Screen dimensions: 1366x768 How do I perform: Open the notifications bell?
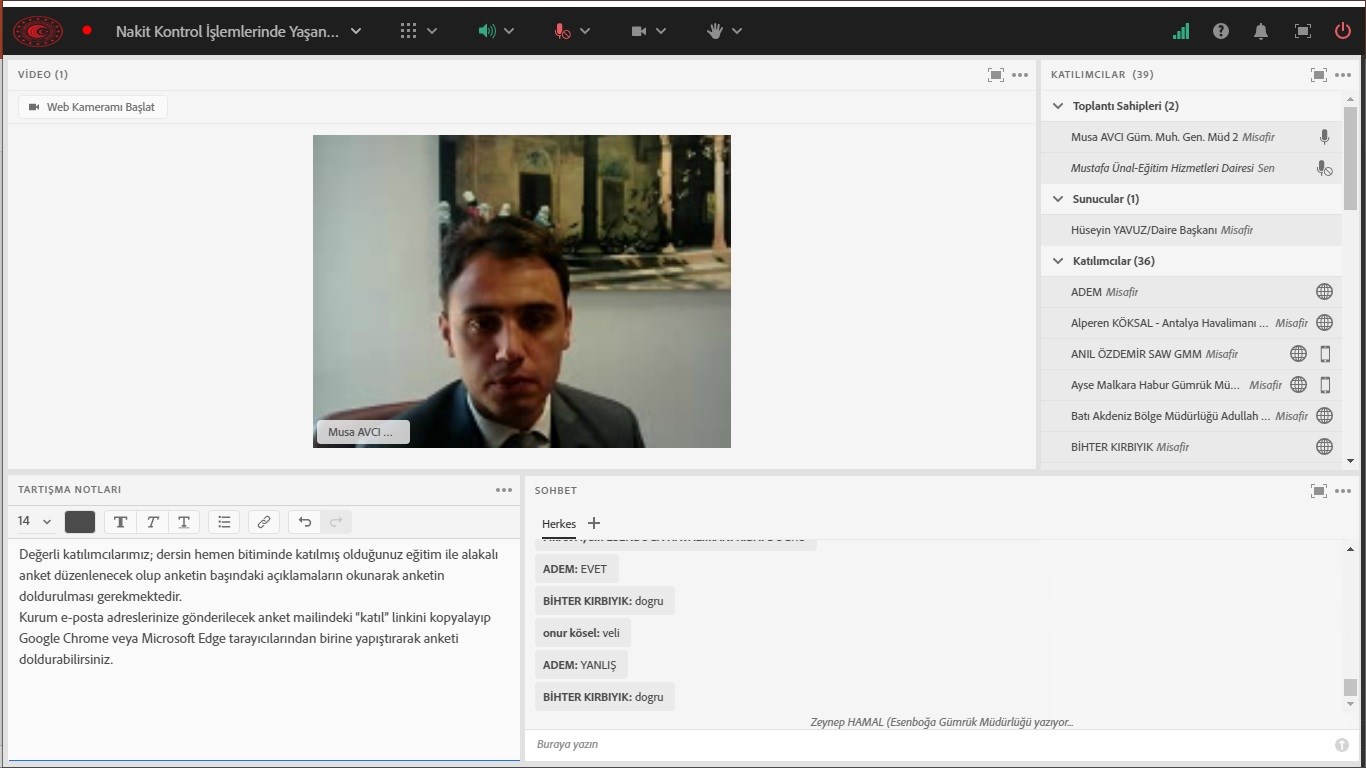[1261, 31]
